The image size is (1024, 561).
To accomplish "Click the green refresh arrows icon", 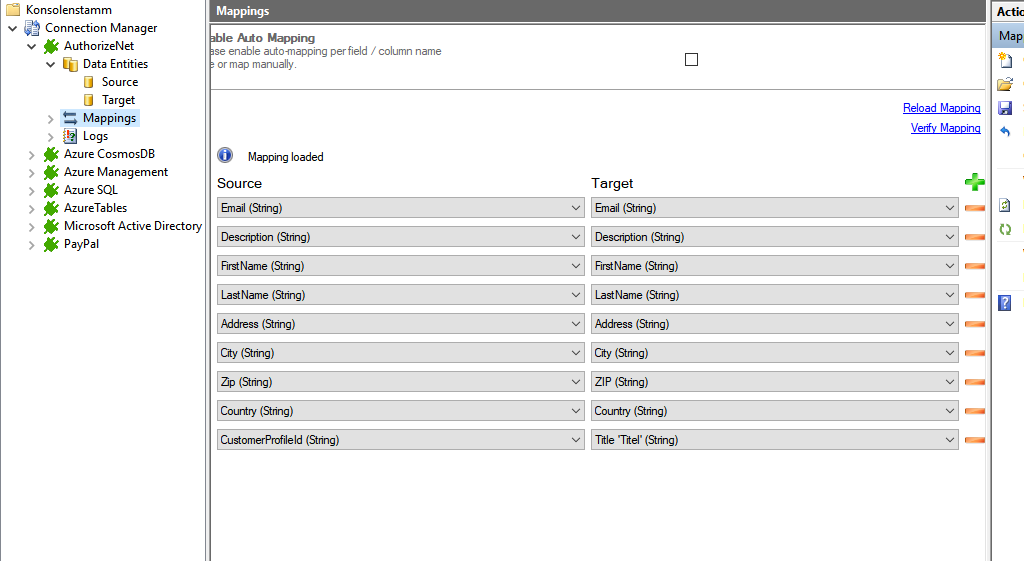I will coord(1005,229).
